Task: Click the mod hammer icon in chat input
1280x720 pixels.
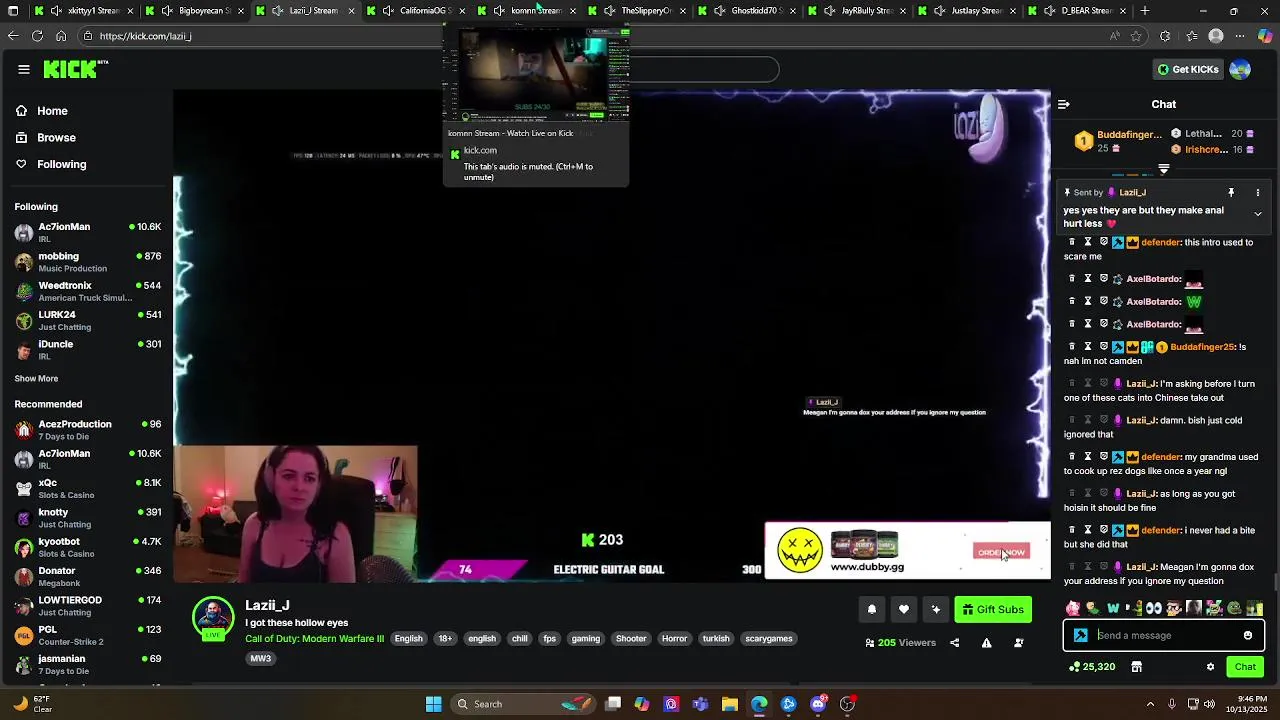Action: click(x=1081, y=635)
